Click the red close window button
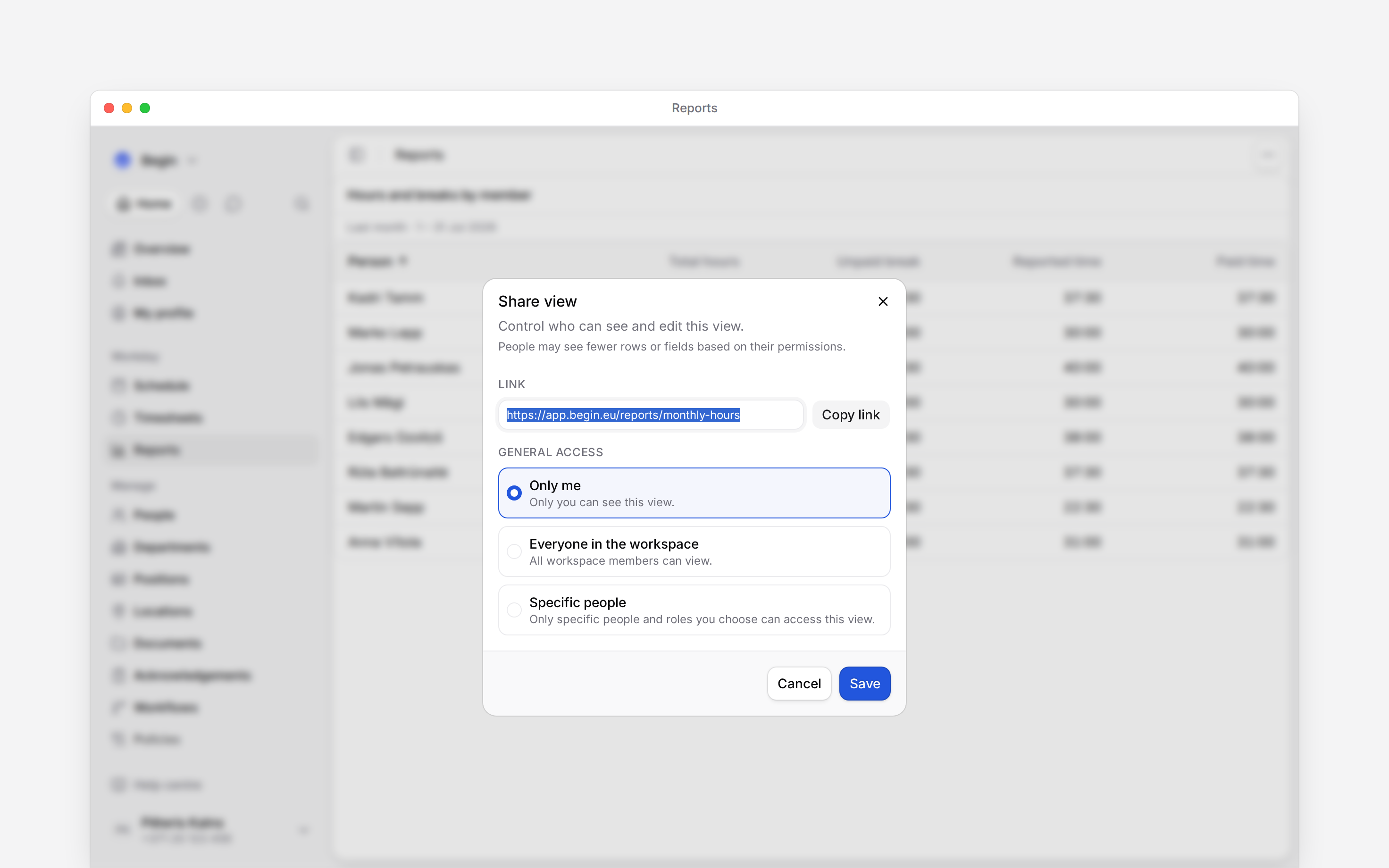The height and width of the screenshot is (868, 1389). [x=109, y=108]
